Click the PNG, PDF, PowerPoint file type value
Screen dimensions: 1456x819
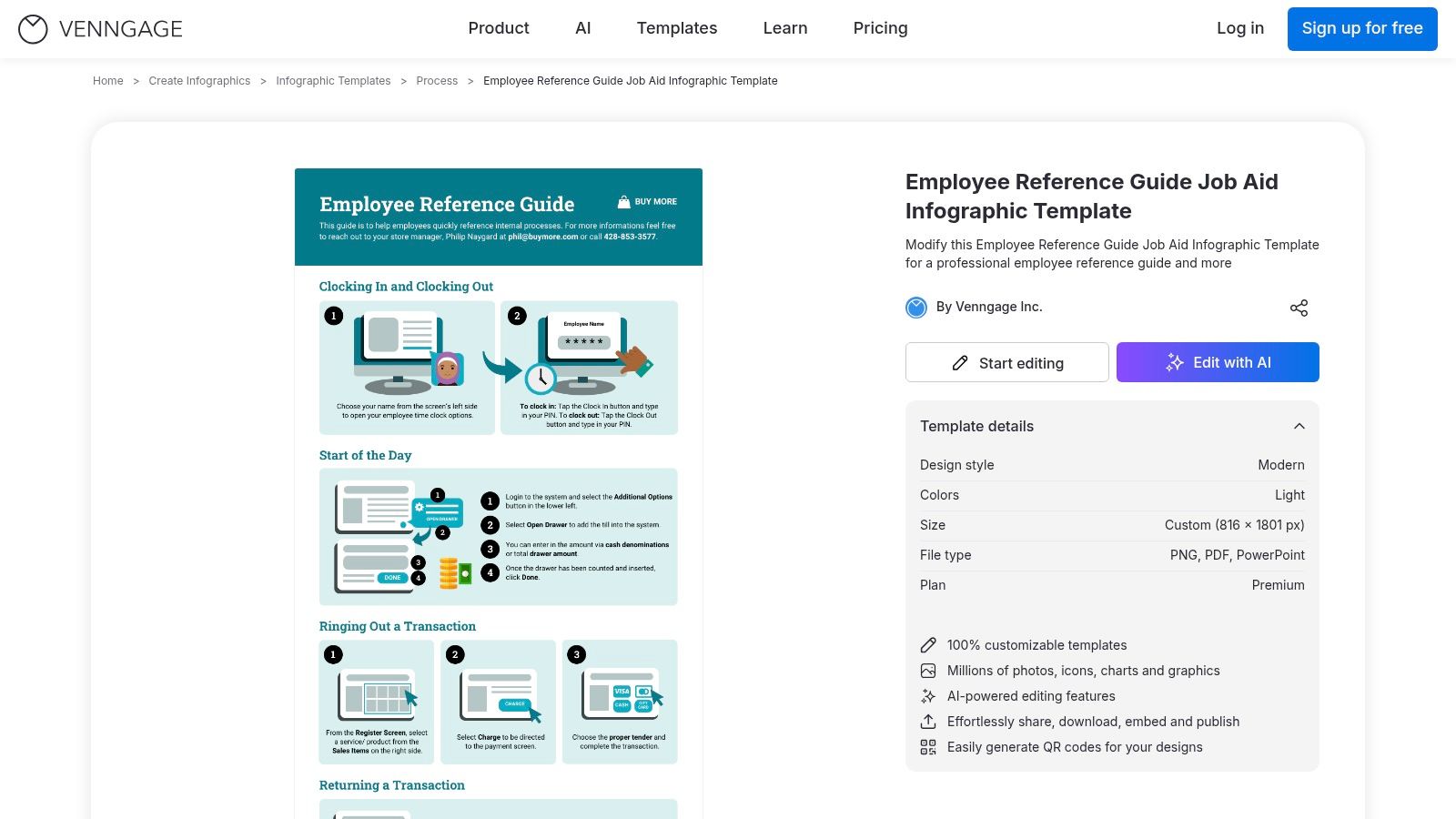coord(1238,555)
